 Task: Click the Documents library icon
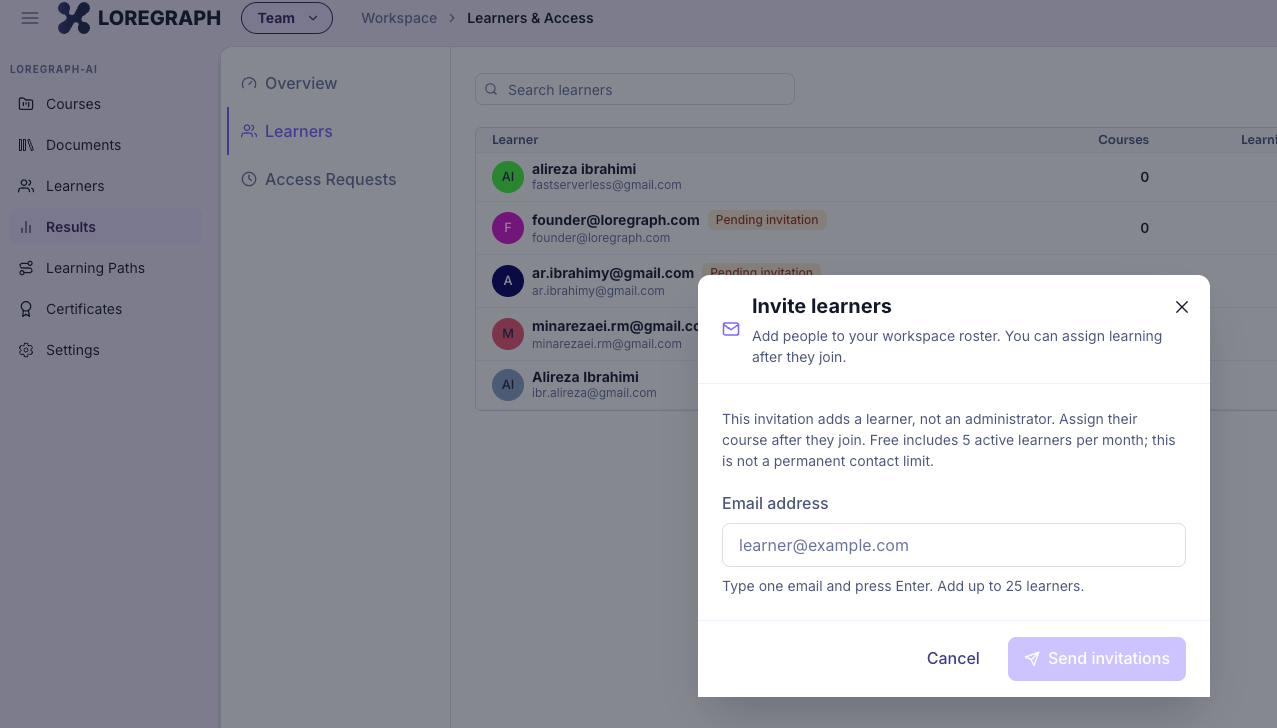(x=26, y=145)
